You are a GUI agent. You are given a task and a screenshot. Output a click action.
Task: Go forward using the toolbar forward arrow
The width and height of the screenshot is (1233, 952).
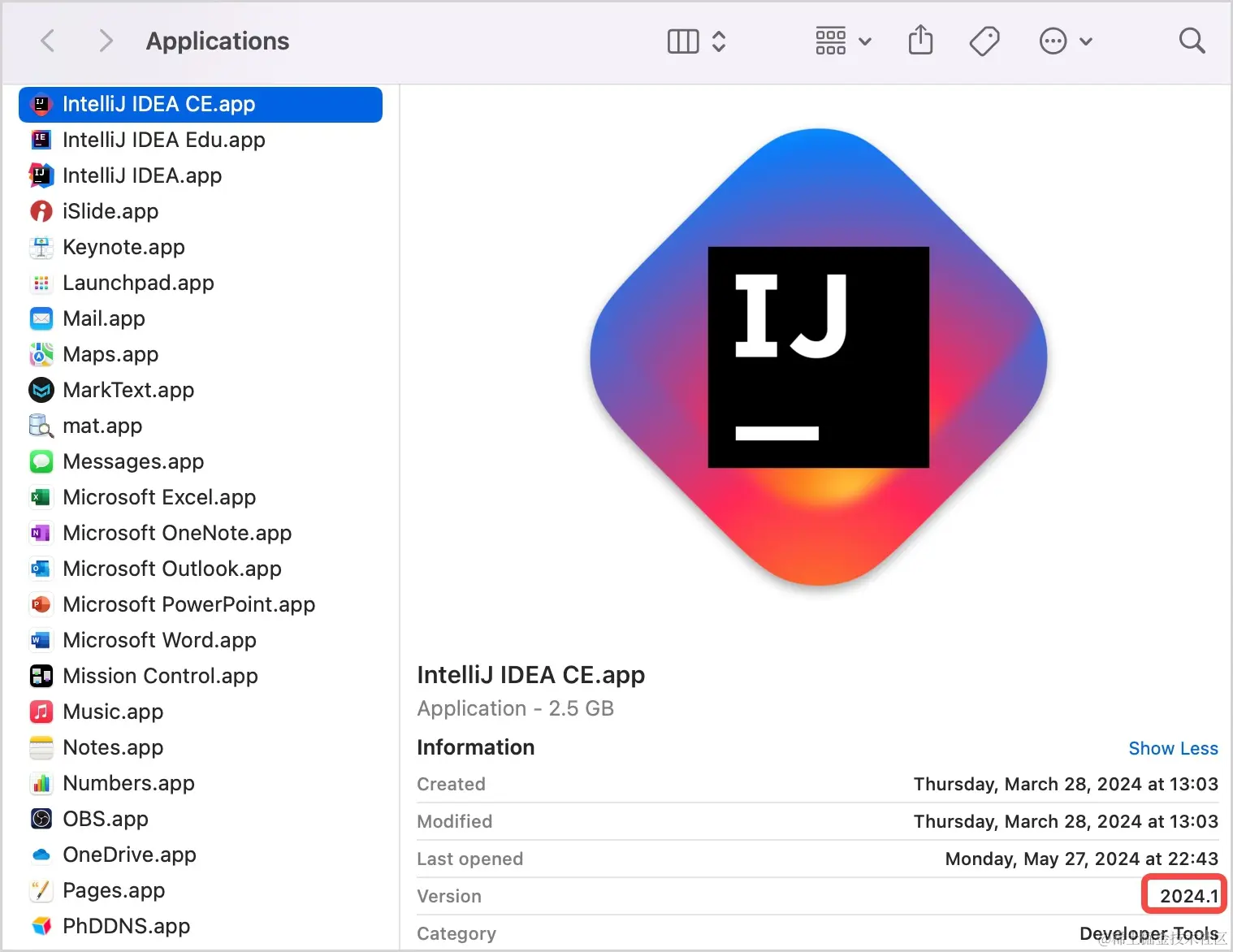point(106,41)
